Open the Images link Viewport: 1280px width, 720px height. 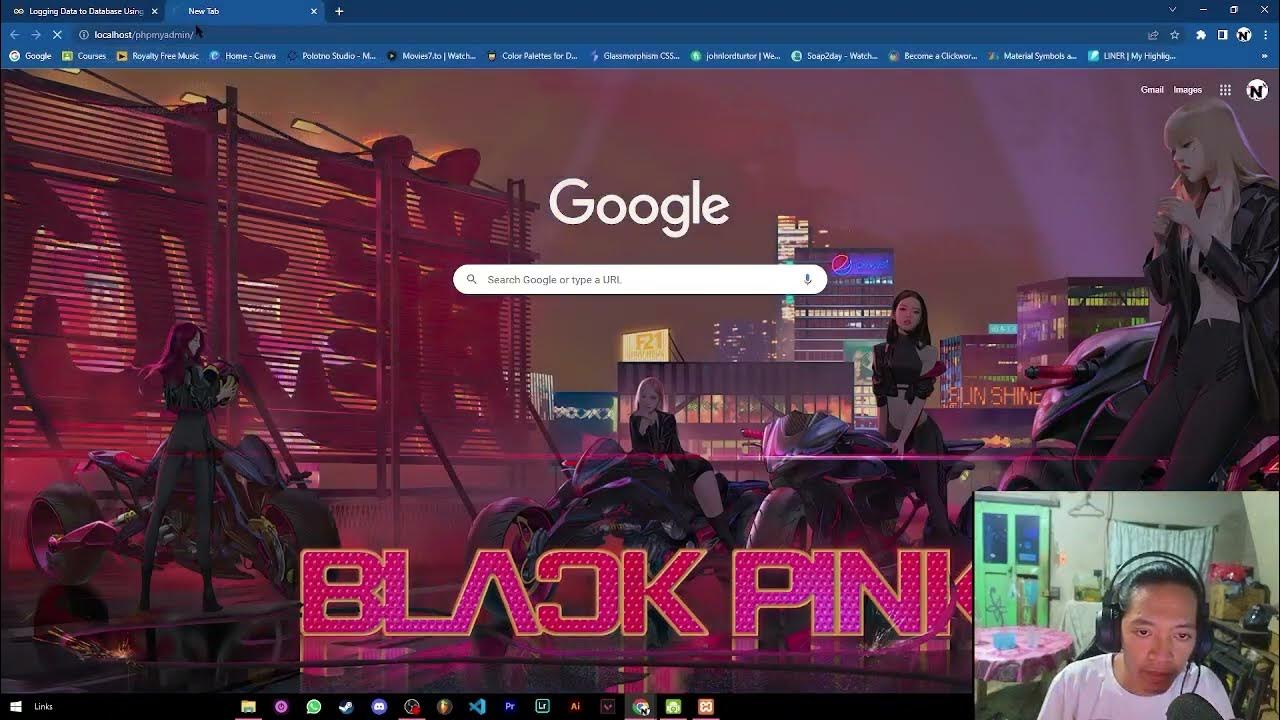click(1187, 90)
